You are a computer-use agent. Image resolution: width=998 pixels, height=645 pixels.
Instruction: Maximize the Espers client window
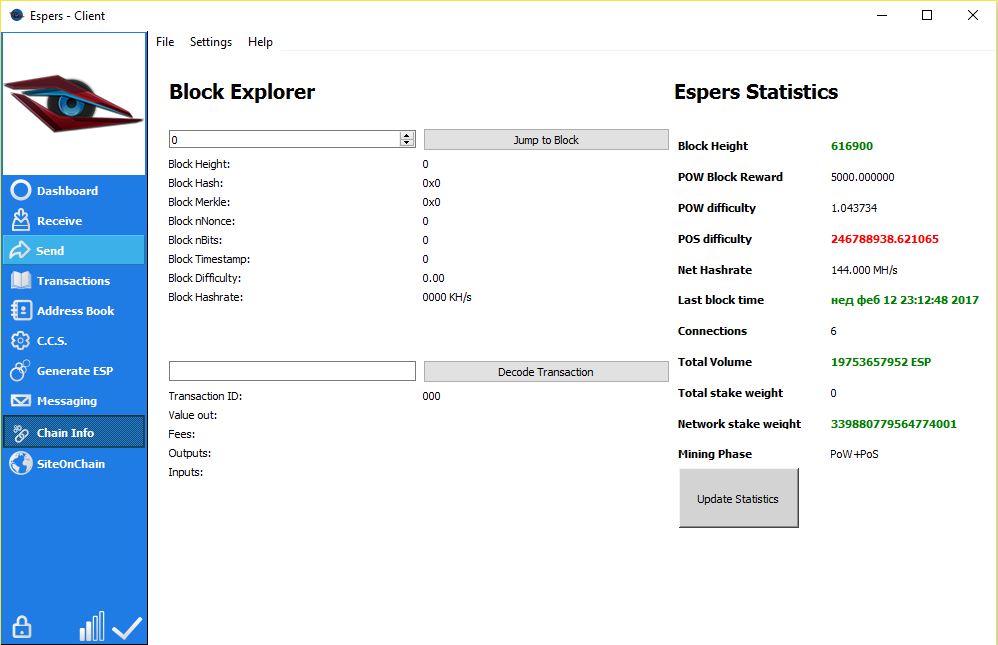point(927,15)
